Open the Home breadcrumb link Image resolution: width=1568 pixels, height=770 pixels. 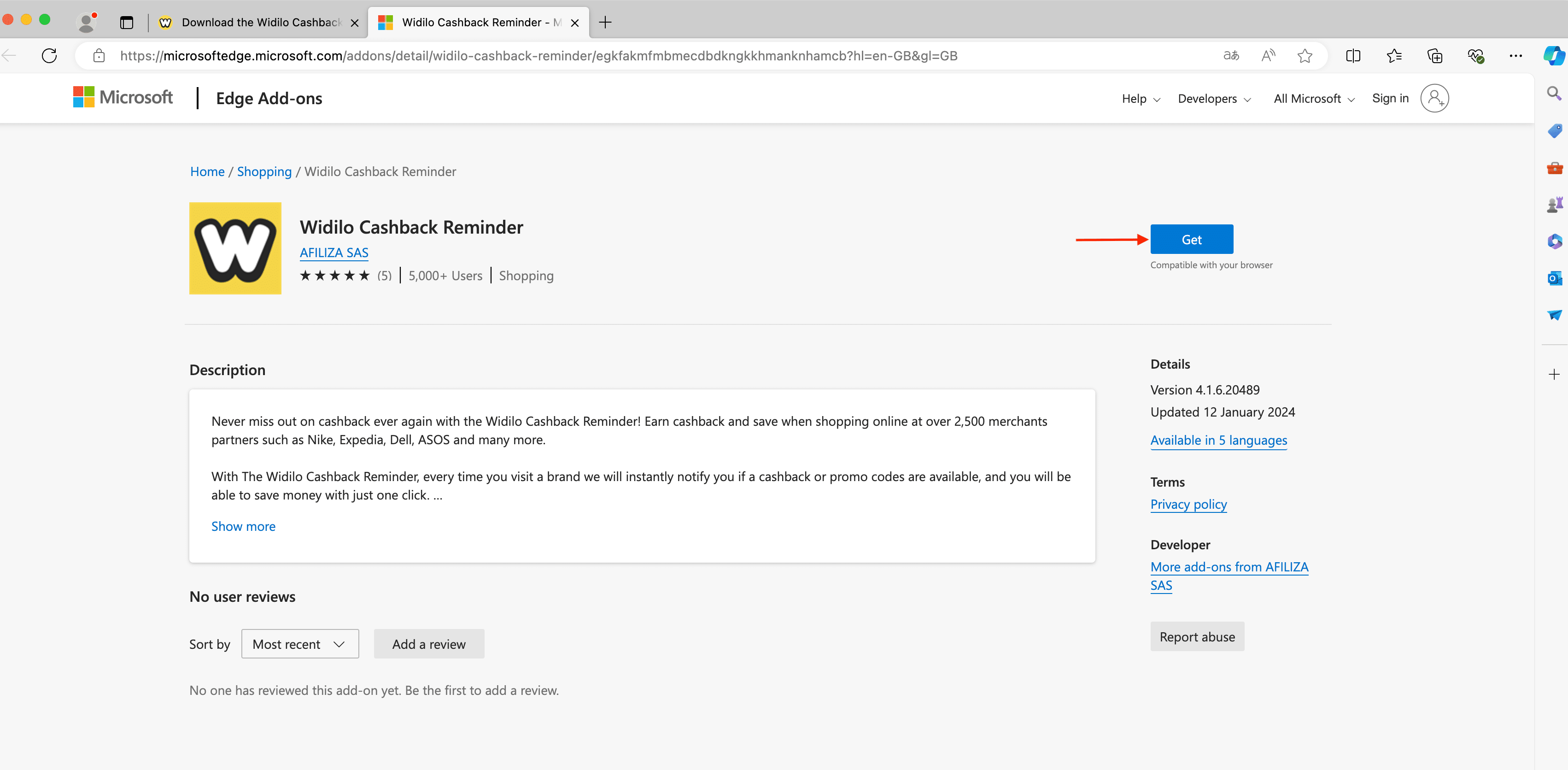pos(207,171)
